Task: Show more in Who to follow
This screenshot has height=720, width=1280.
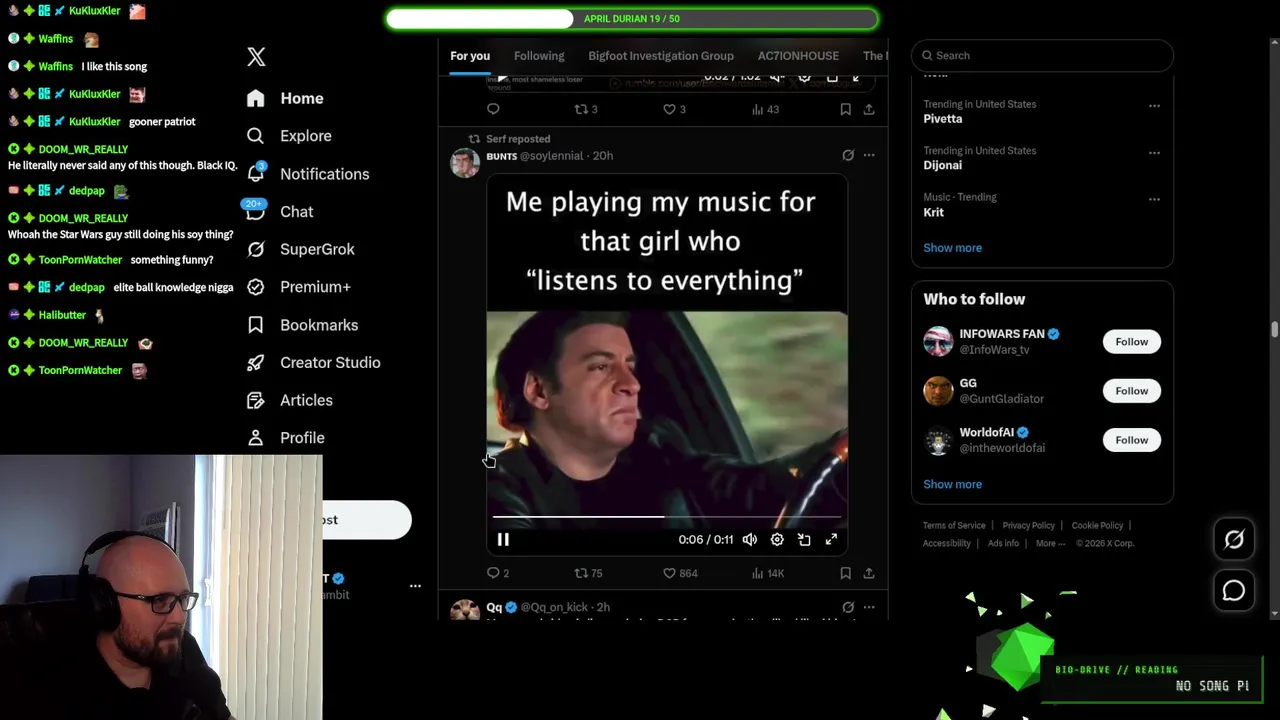Action: tap(952, 484)
